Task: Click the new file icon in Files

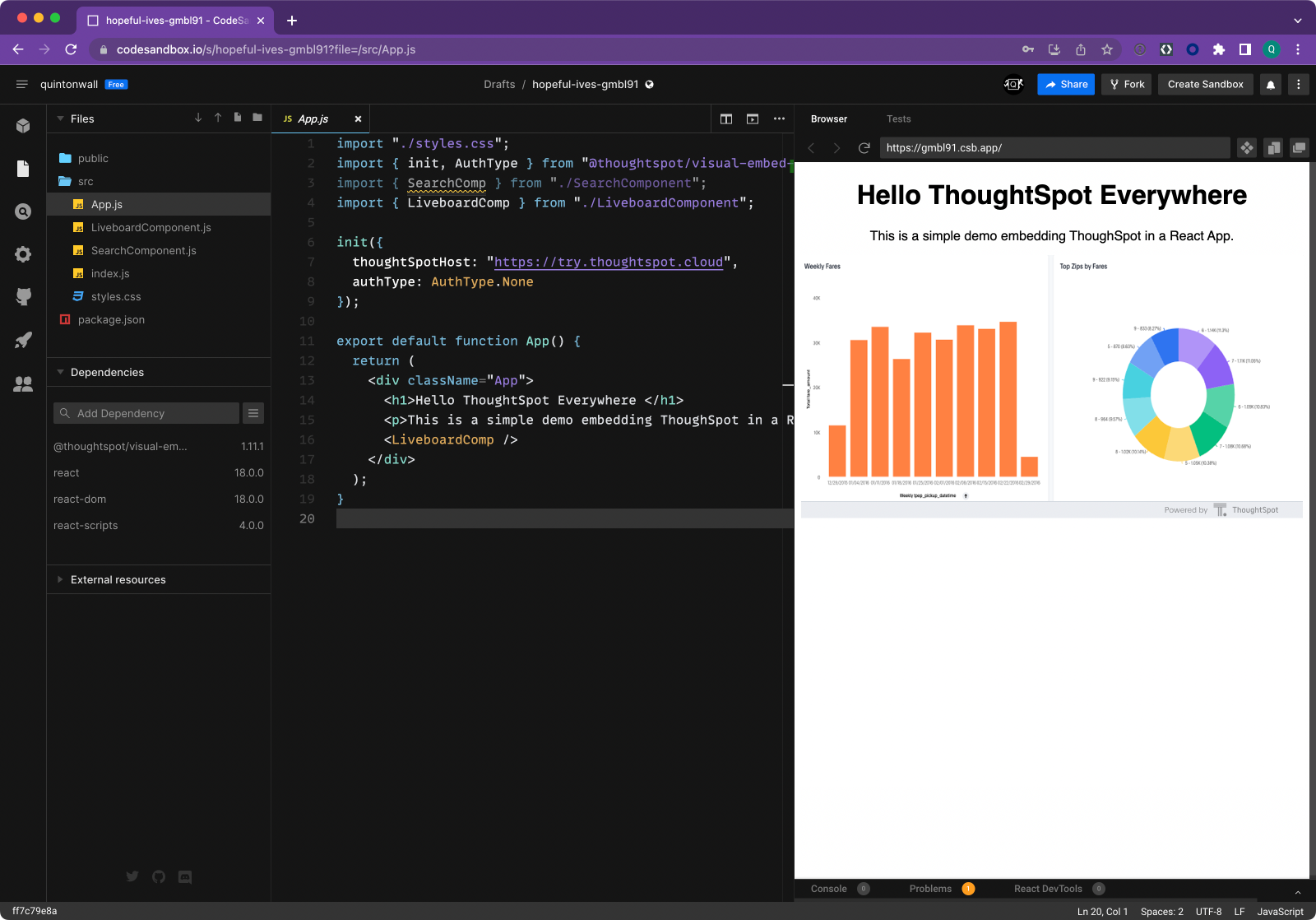Action: click(x=238, y=118)
